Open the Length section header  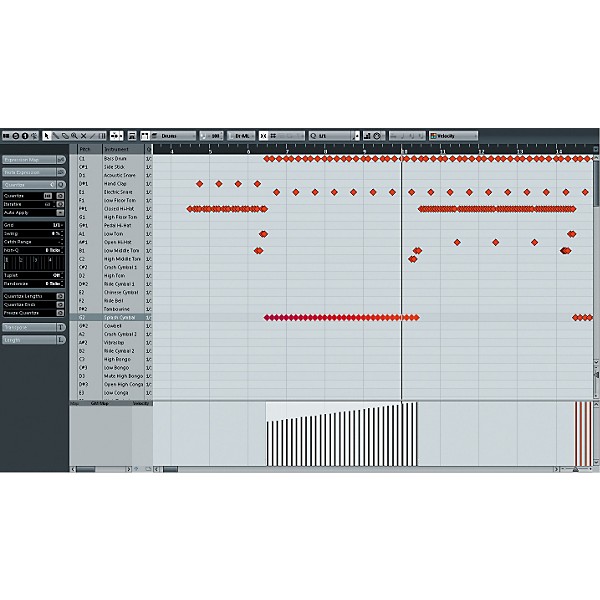pos(29,340)
